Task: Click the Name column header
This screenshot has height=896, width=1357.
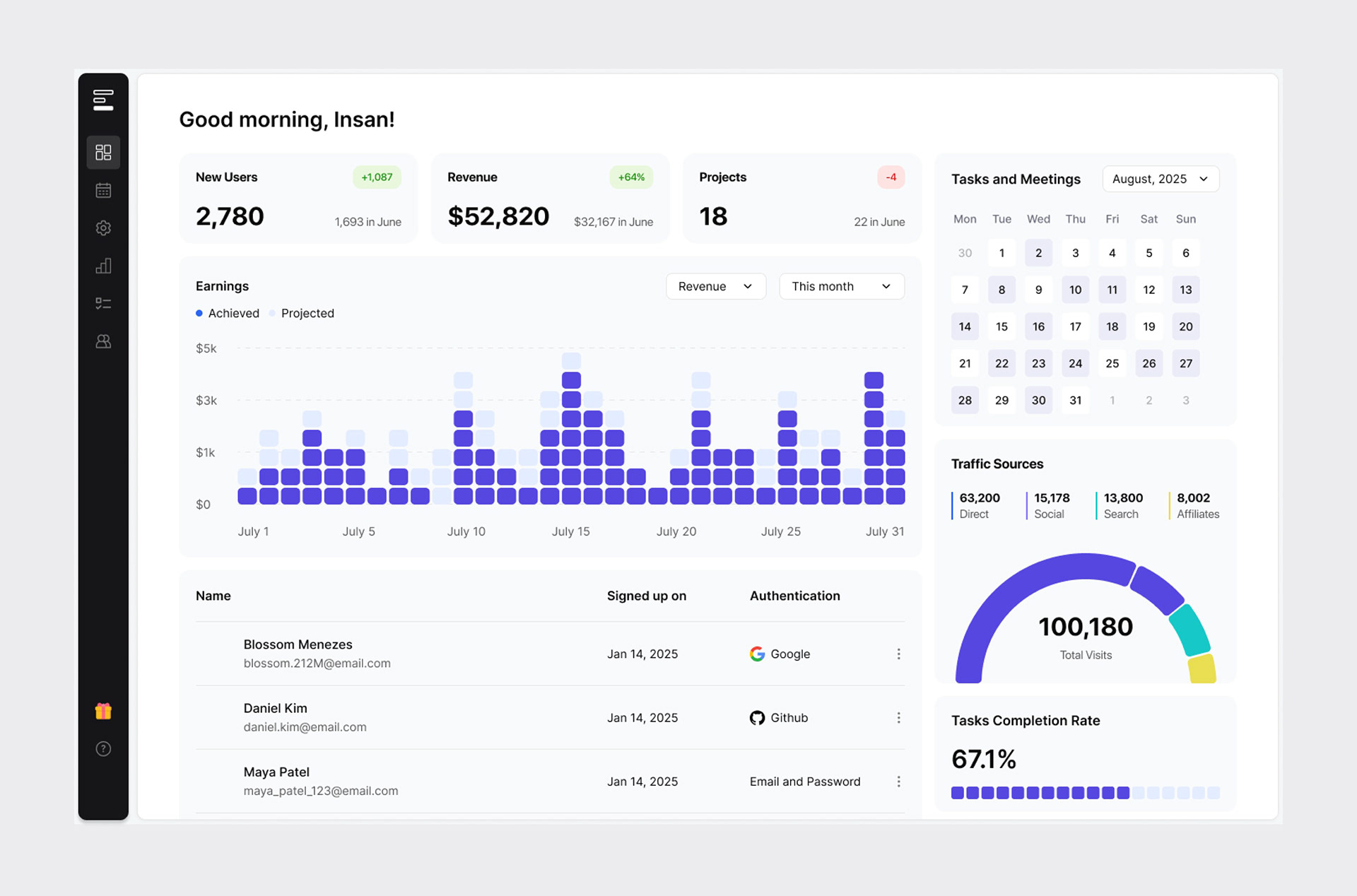Action: [213, 596]
